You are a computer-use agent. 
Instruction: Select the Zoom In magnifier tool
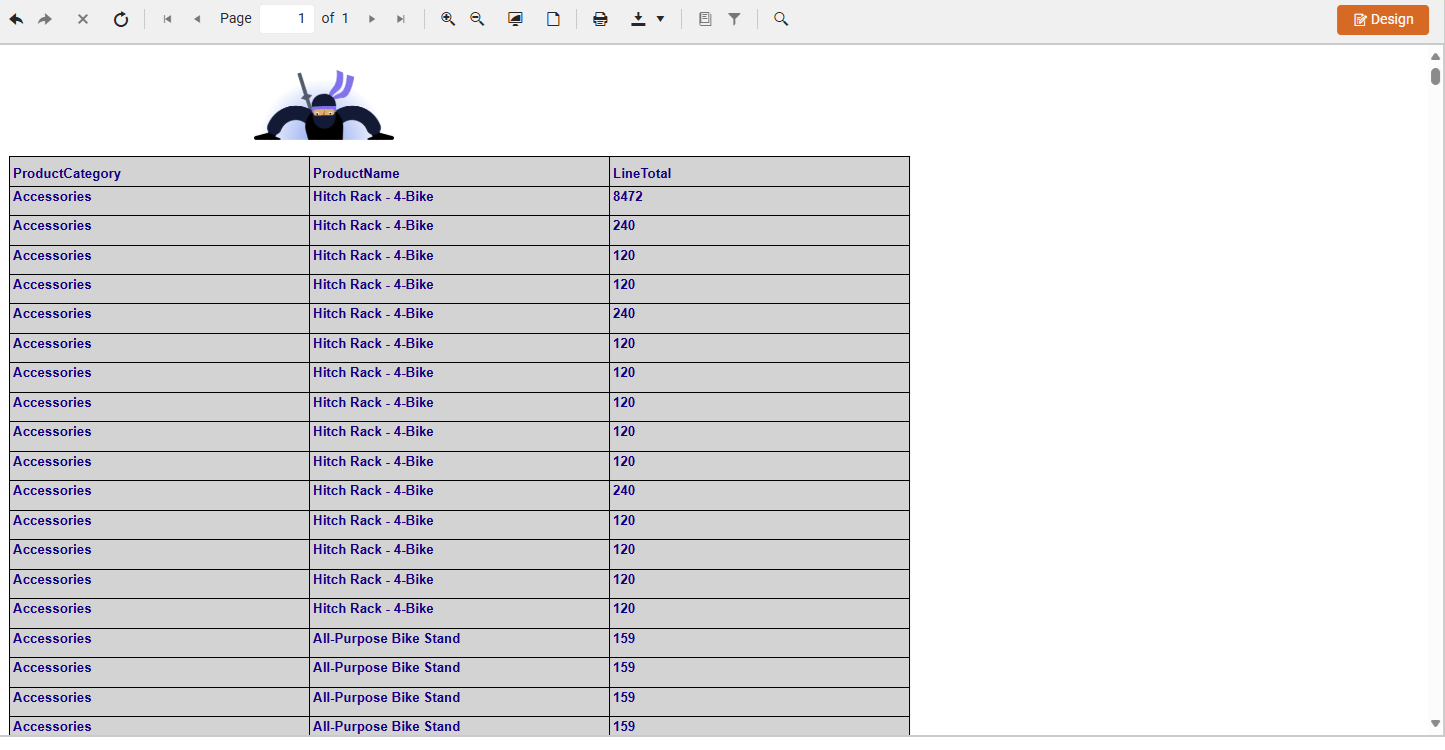tap(447, 18)
